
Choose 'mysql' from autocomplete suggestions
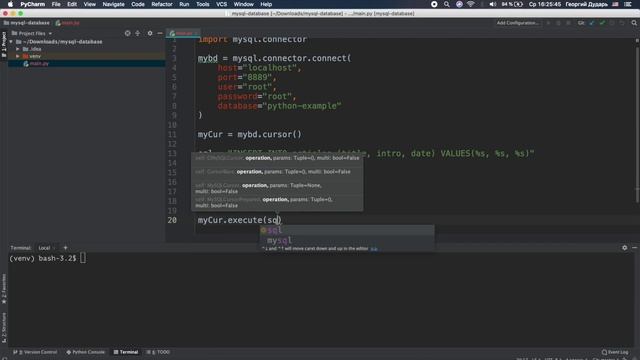click(x=347, y=240)
